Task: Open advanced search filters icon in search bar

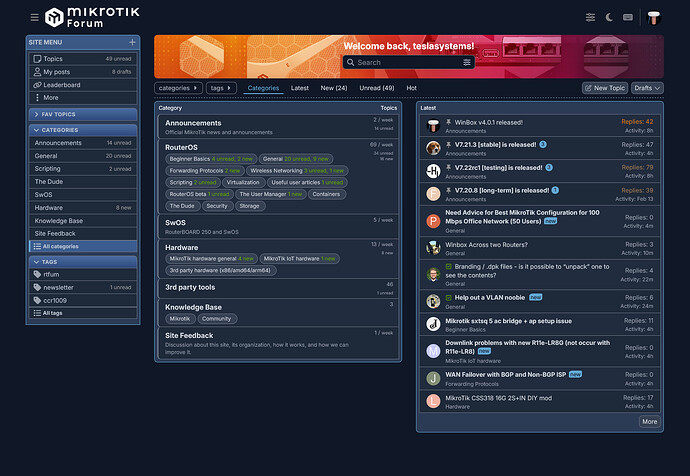Action: pos(466,62)
